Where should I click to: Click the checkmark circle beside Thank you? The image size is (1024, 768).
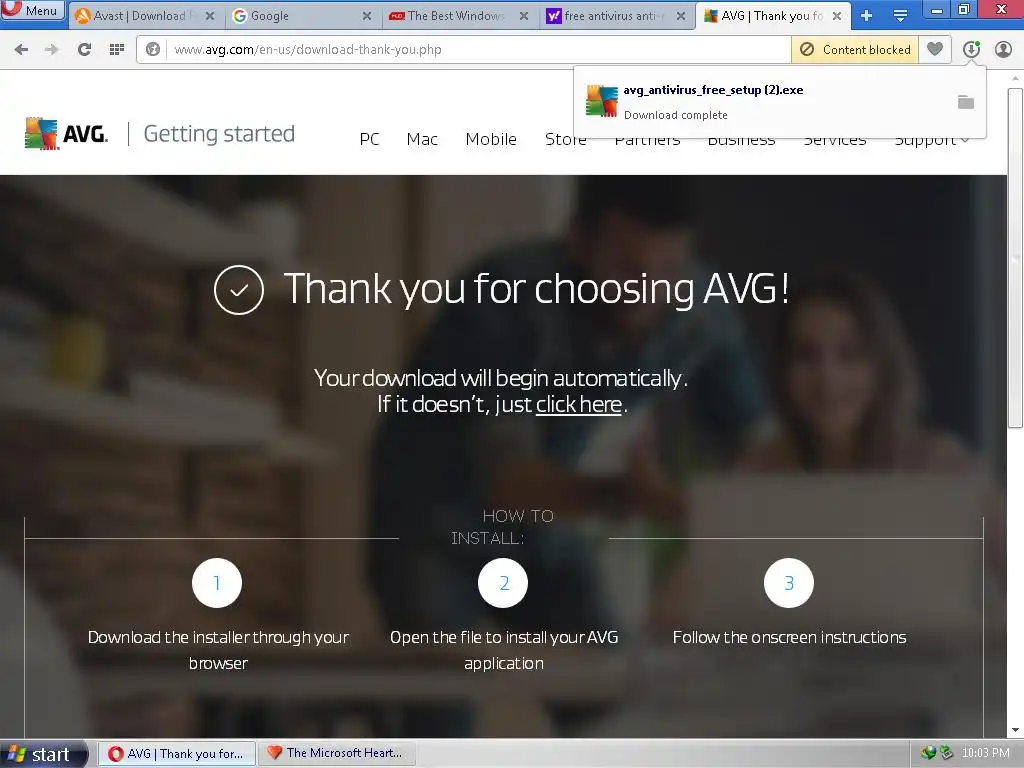pyautogui.click(x=239, y=289)
